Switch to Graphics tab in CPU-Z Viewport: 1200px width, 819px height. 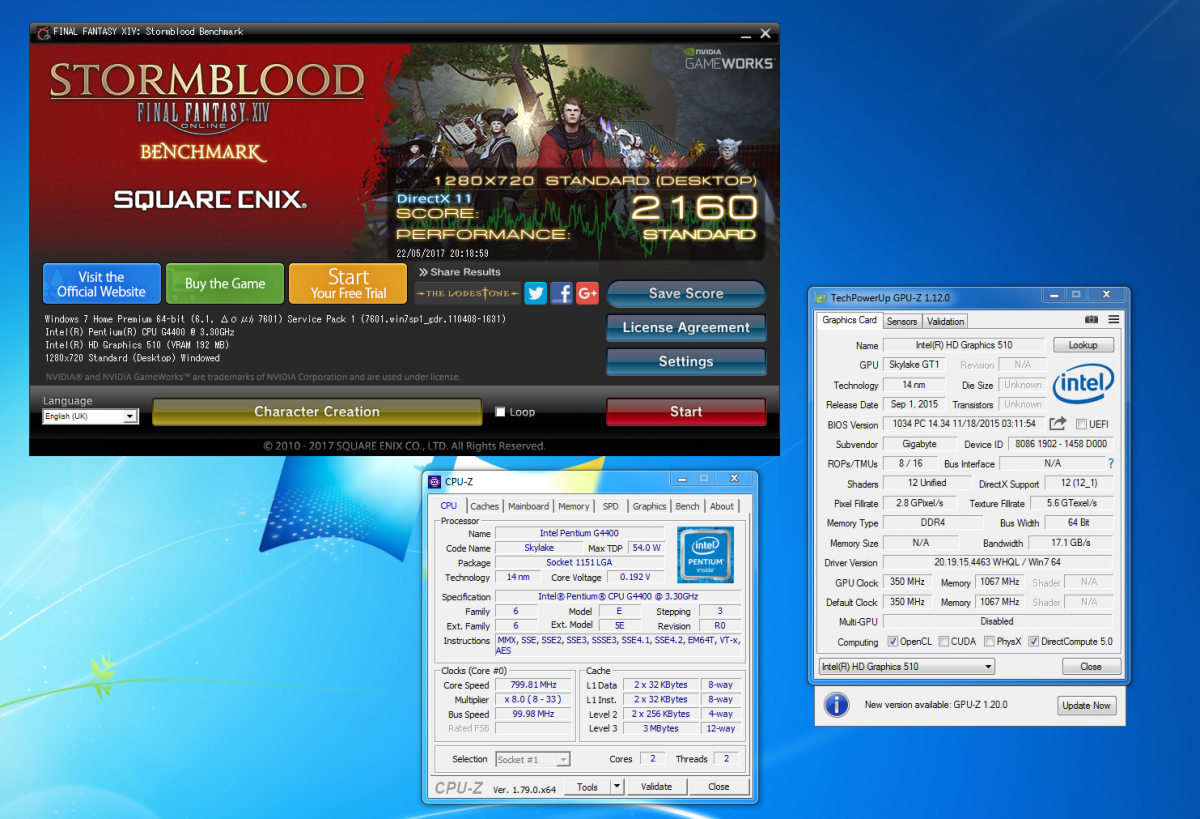coord(649,506)
